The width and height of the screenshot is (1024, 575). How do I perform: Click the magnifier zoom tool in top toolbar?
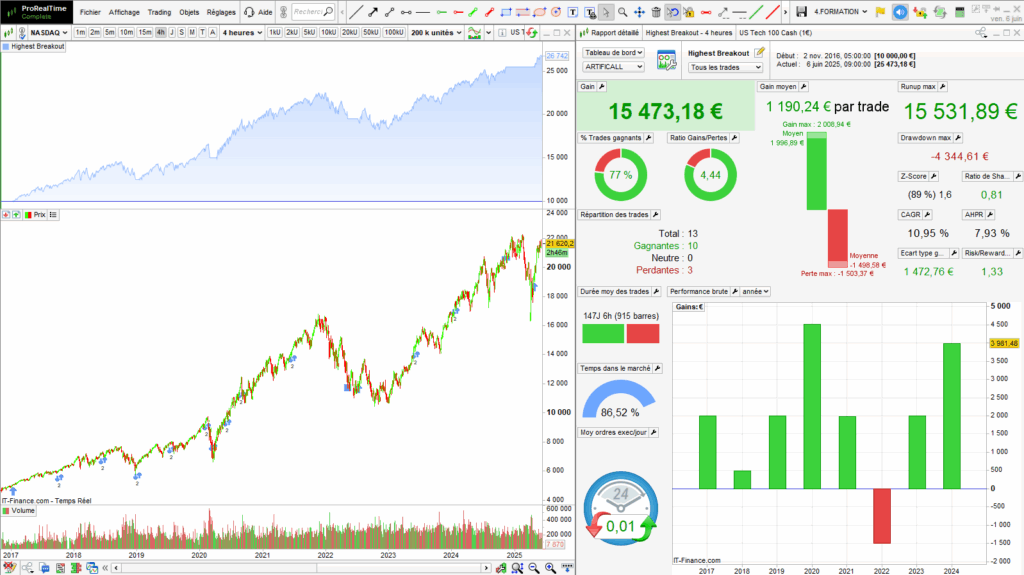pyautogui.click(x=623, y=12)
